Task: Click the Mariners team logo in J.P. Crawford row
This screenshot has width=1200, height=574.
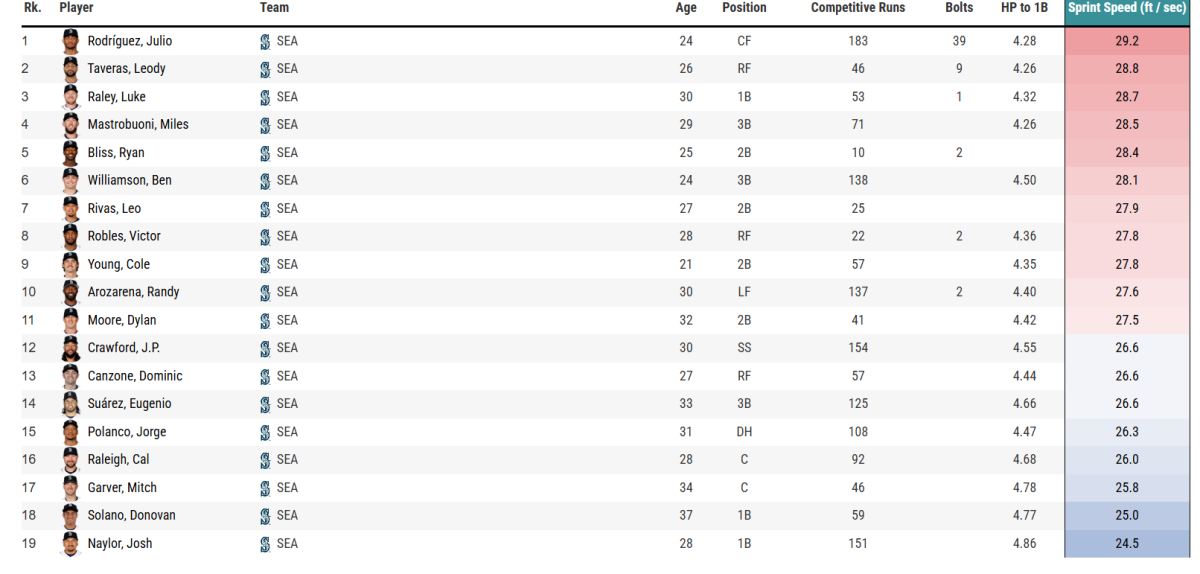Action: coord(265,348)
